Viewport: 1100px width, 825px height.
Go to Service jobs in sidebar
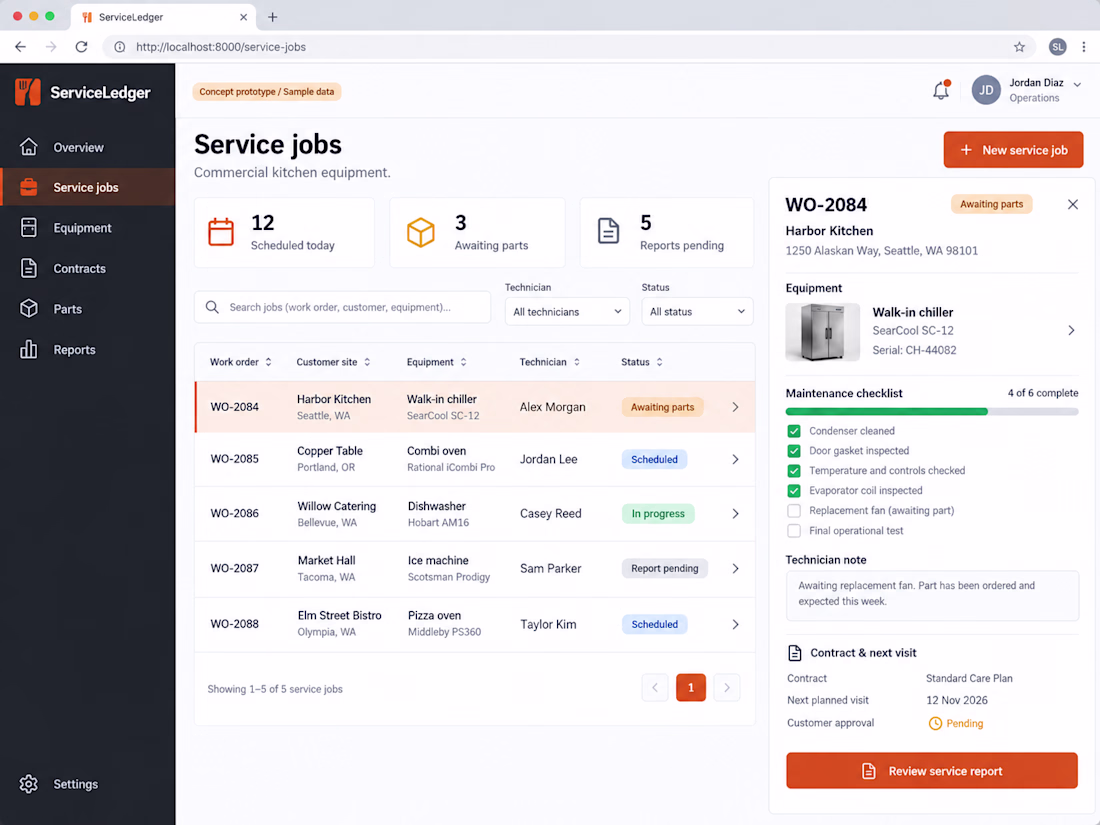pos(88,187)
